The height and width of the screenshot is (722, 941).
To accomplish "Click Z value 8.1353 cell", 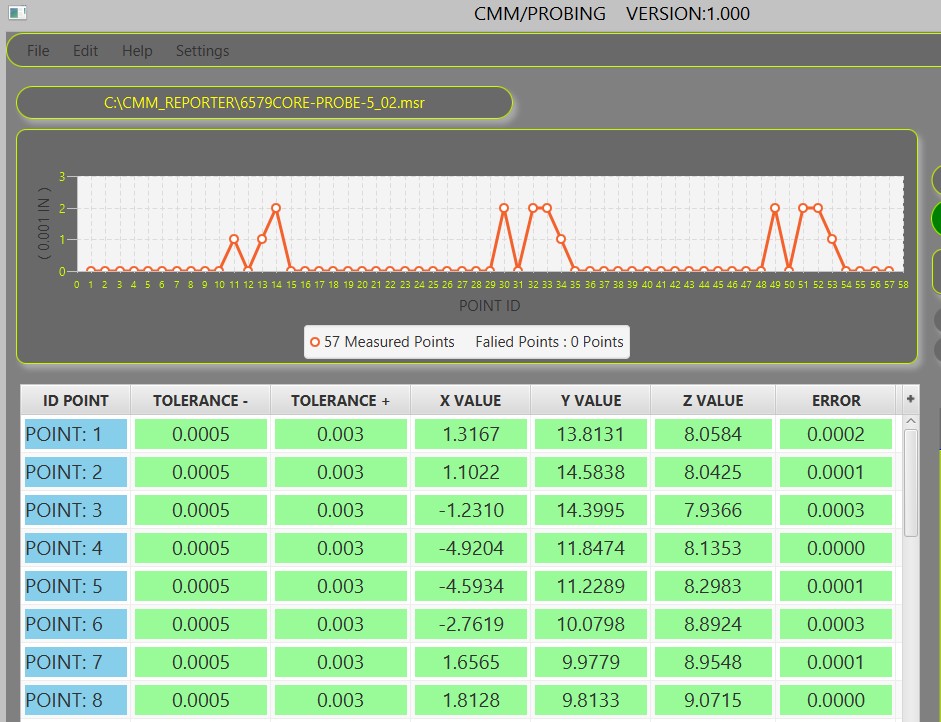I will (713, 548).
